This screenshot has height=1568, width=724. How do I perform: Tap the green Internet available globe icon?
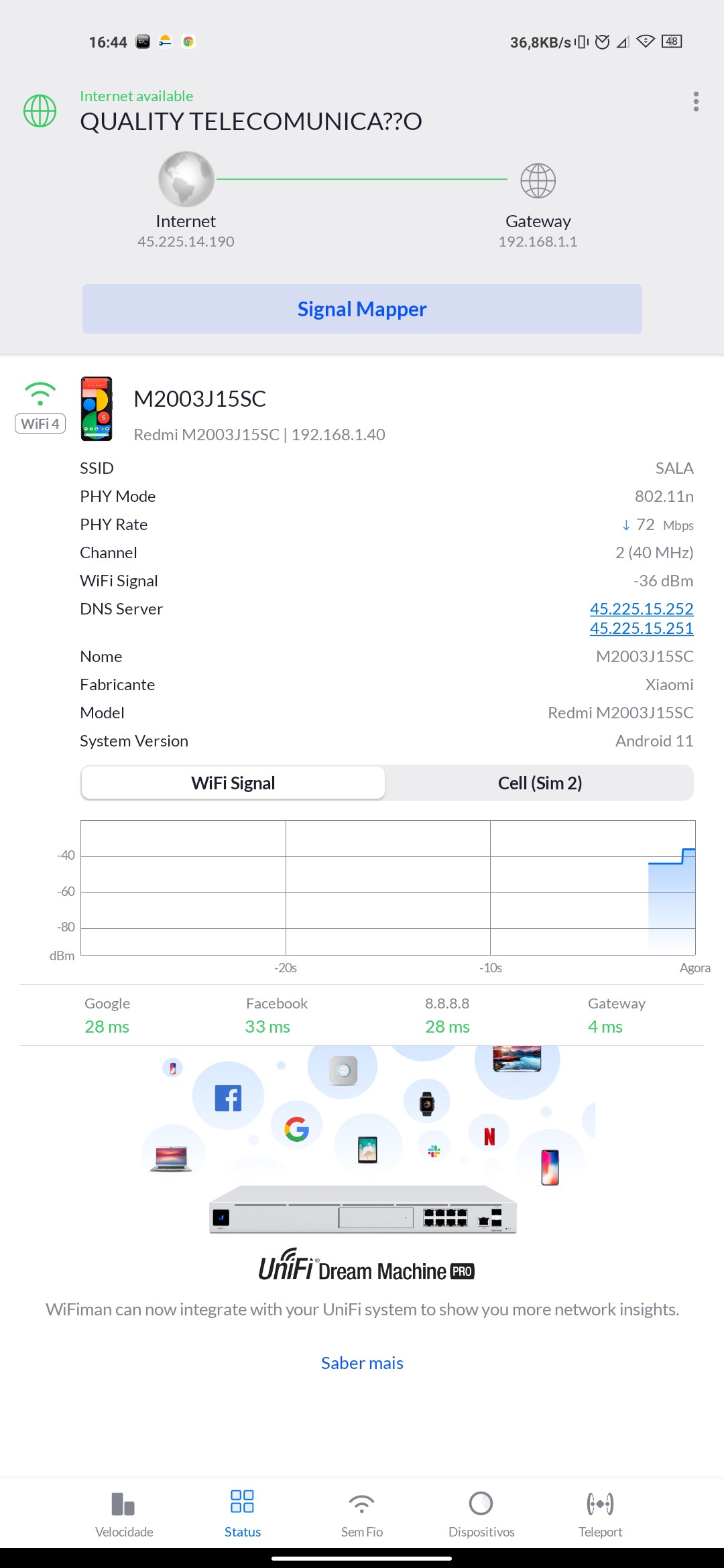click(x=40, y=111)
